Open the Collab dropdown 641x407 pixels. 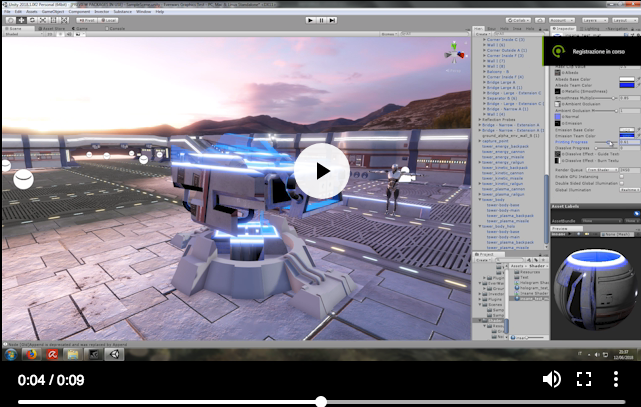[518, 20]
